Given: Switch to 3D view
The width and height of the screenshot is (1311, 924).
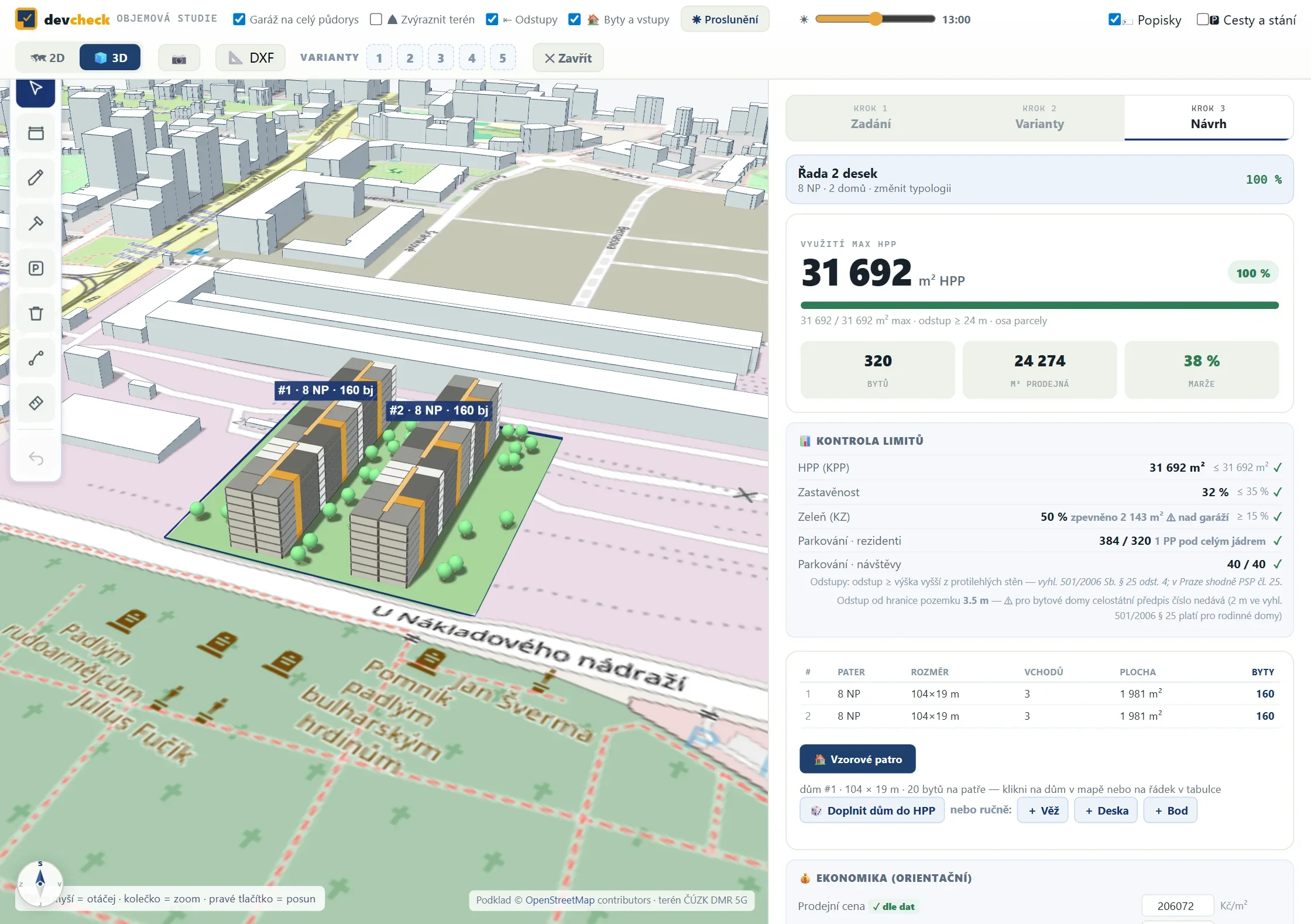Looking at the screenshot, I should [111, 57].
